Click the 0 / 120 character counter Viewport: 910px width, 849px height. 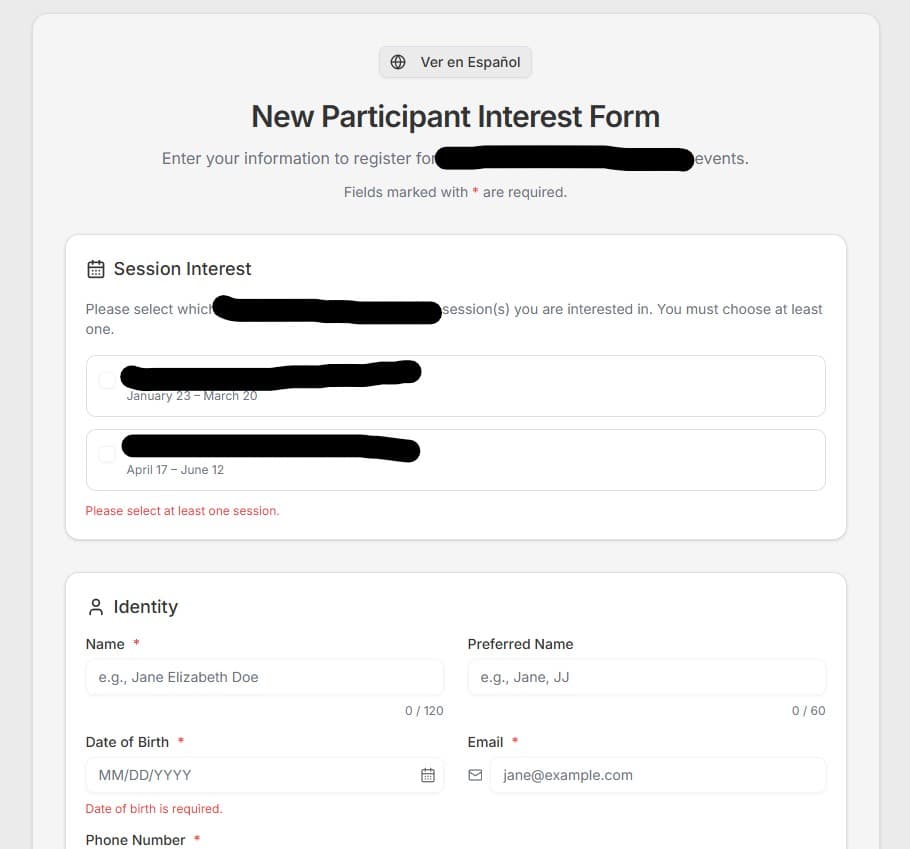click(x=424, y=710)
